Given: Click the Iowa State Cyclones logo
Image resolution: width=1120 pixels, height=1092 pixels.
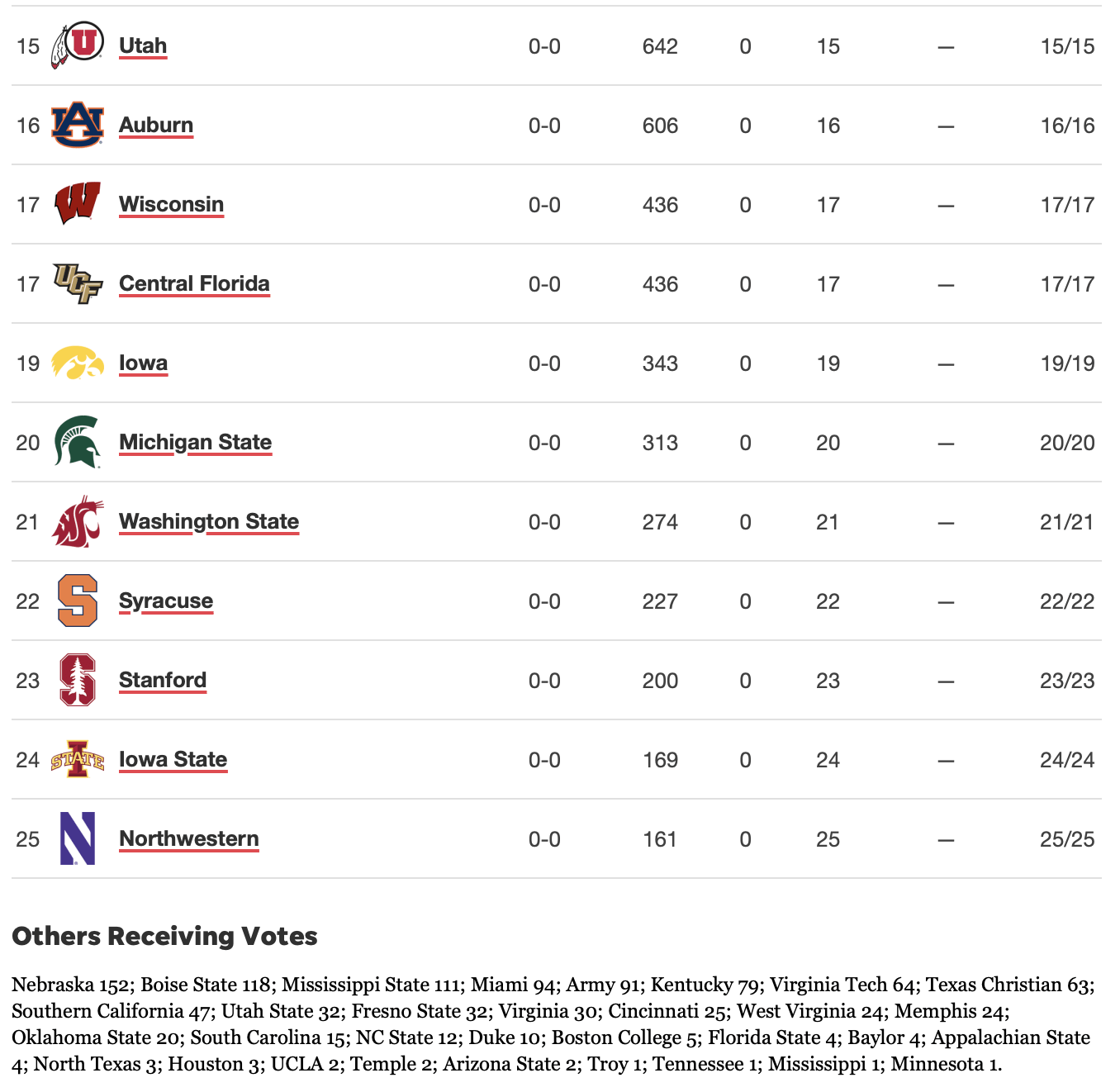Looking at the screenshot, I should [78, 759].
